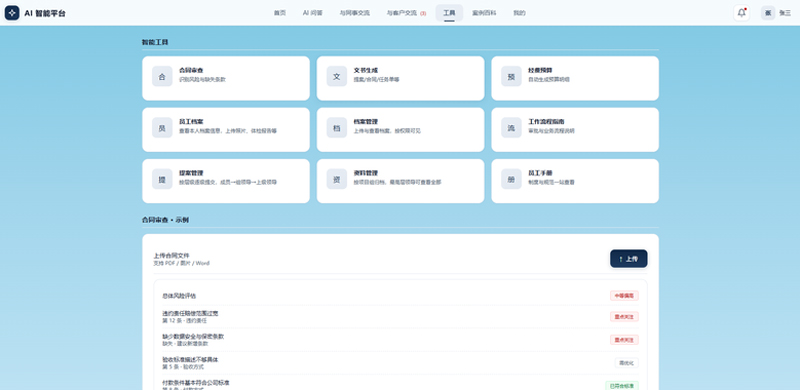This screenshot has width=800, height=390.
Task: Click the red (3) unread count badge
Action: click(x=423, y=13)
